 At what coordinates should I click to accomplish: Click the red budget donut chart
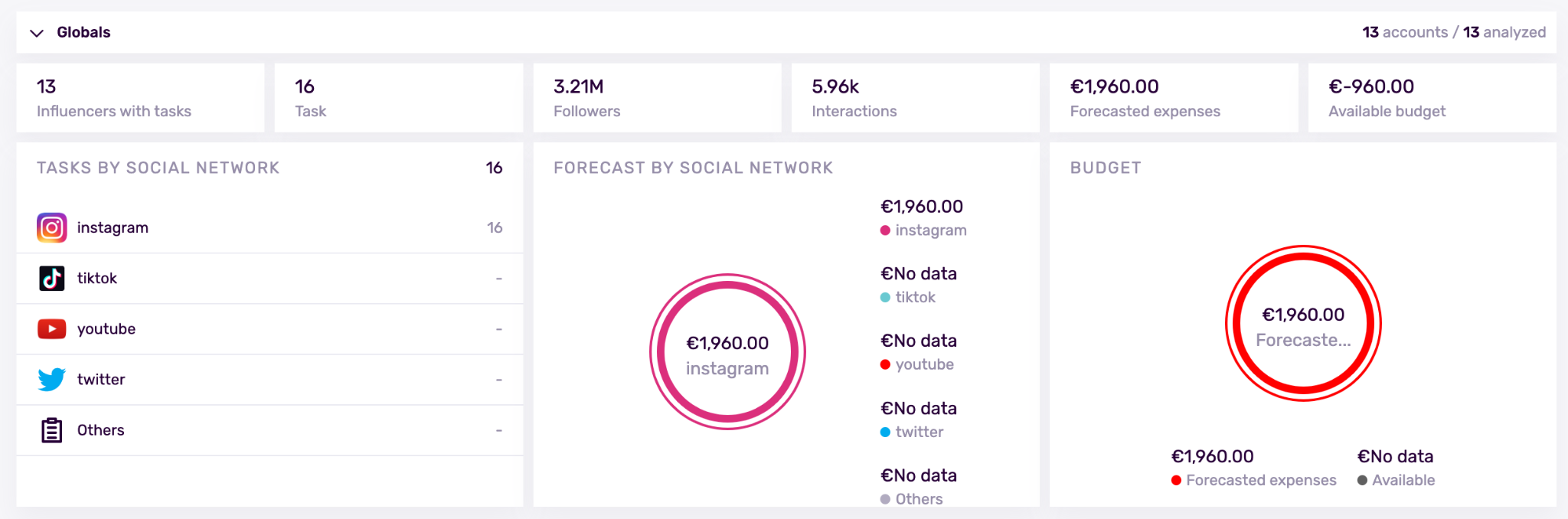(1303, 256)
